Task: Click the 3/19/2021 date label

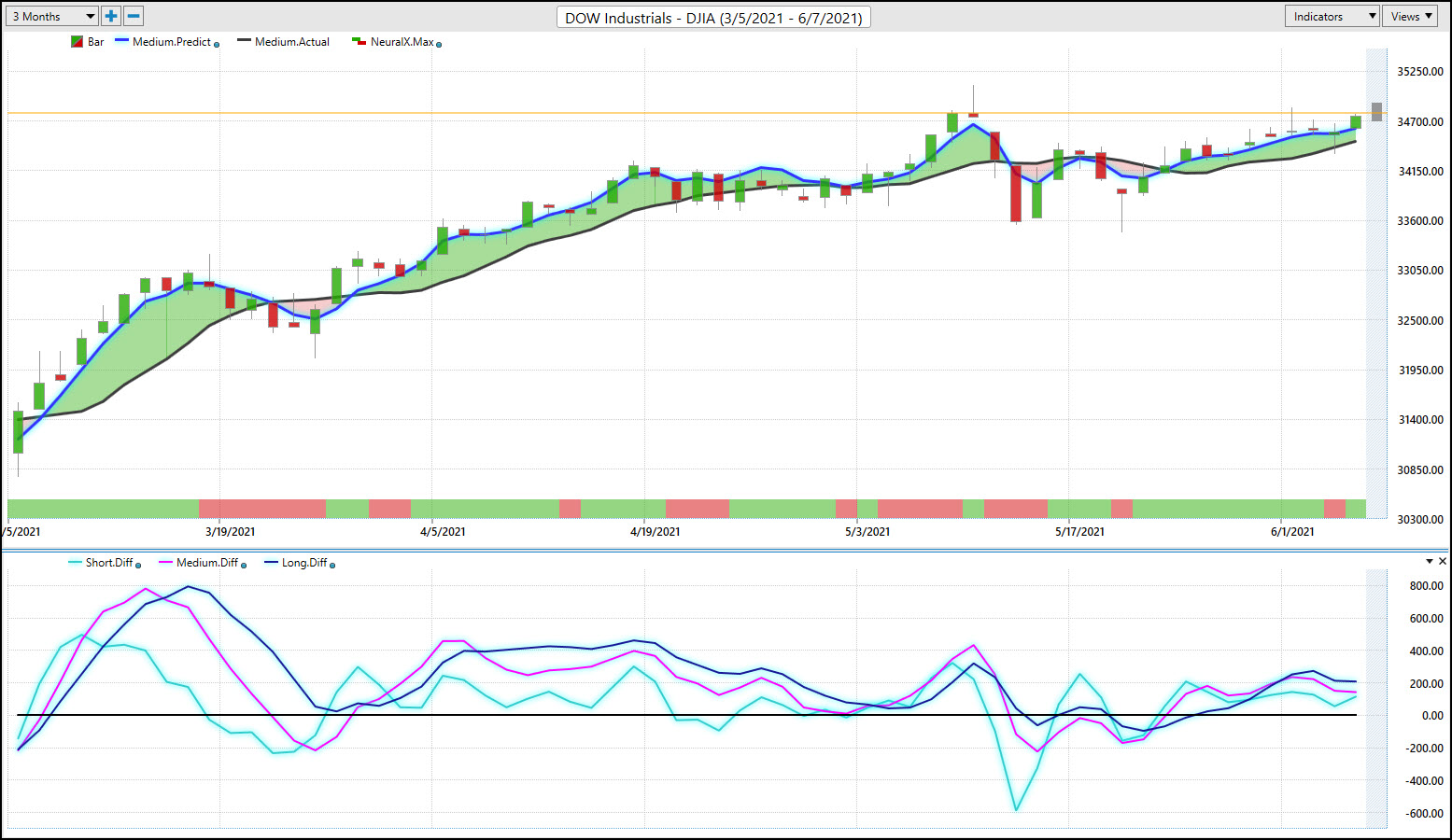Action: coord(230,532)
